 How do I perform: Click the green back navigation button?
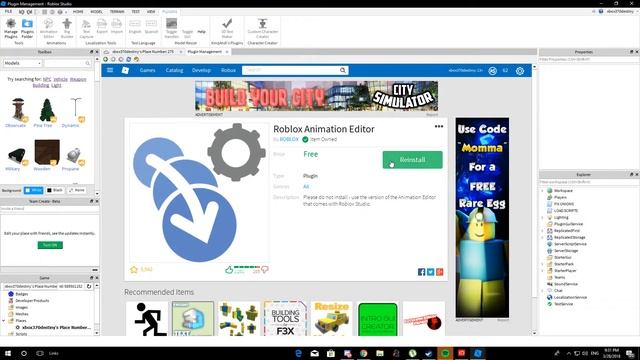[x=105, y=59]
